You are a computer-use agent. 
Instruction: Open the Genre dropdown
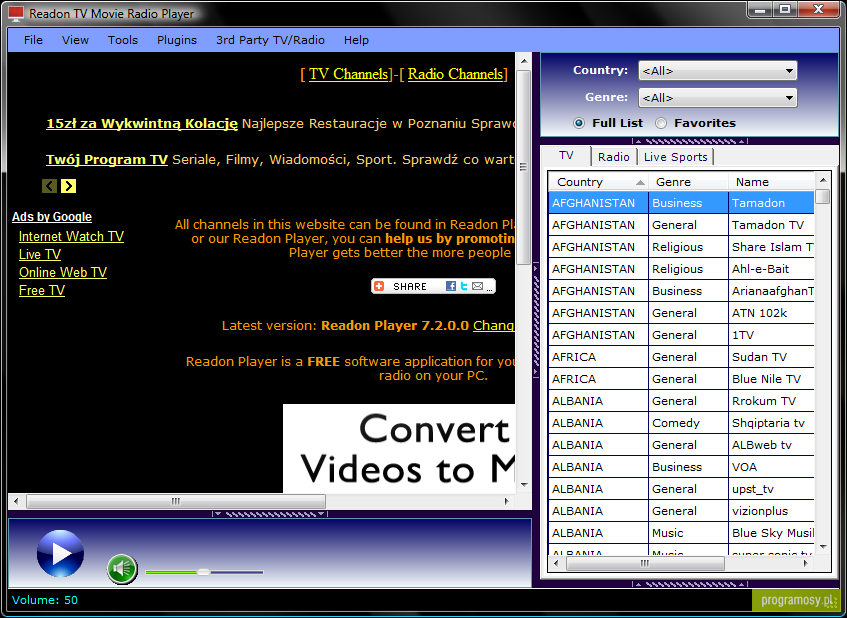point(717,98)
